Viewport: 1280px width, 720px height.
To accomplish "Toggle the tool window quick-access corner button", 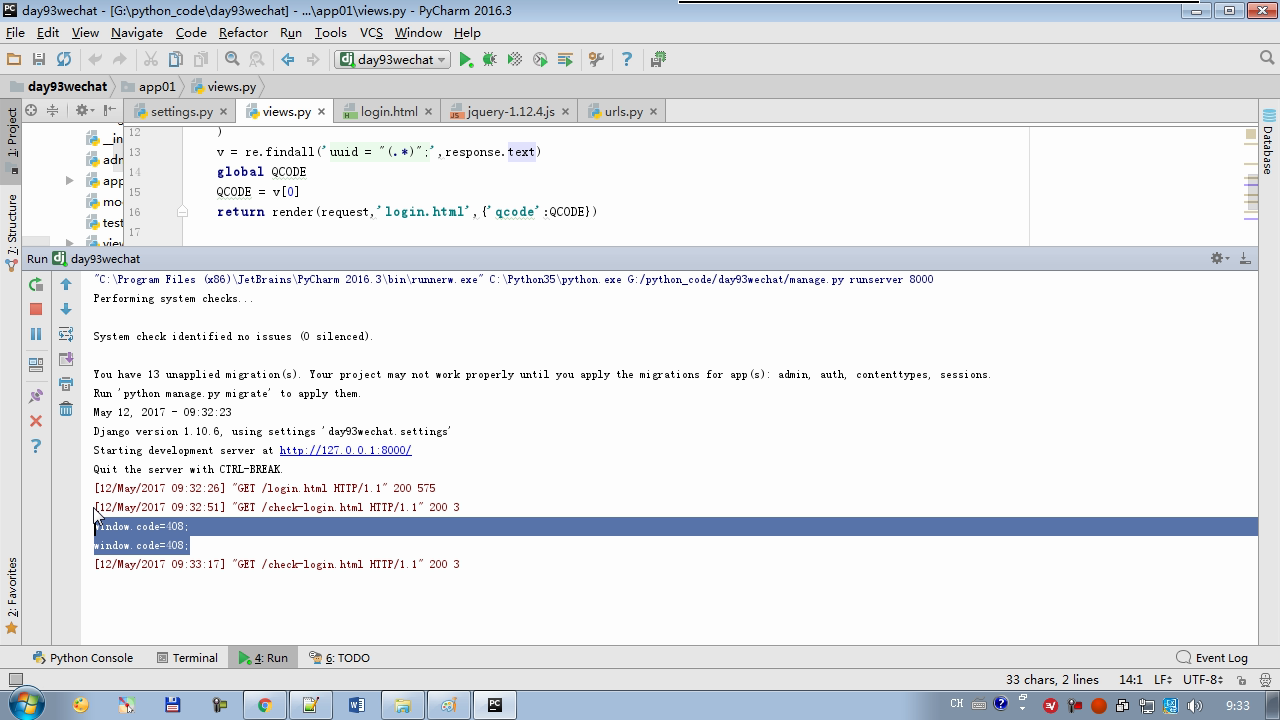I will [15, 680].
